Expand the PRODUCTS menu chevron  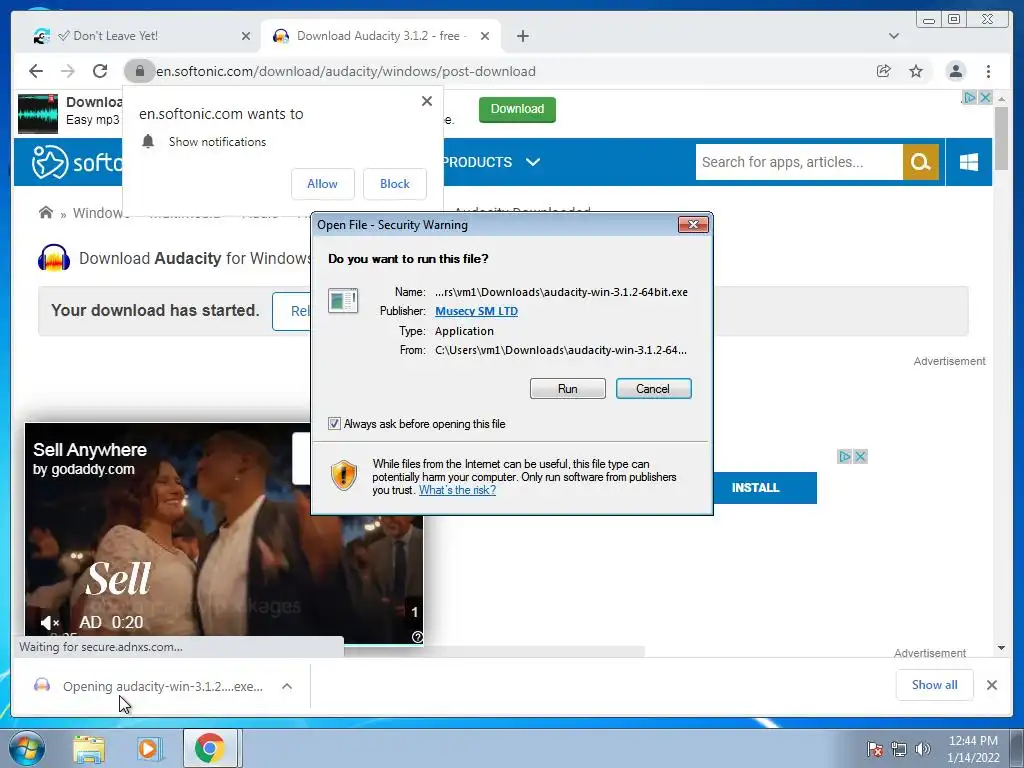[533, 161]
